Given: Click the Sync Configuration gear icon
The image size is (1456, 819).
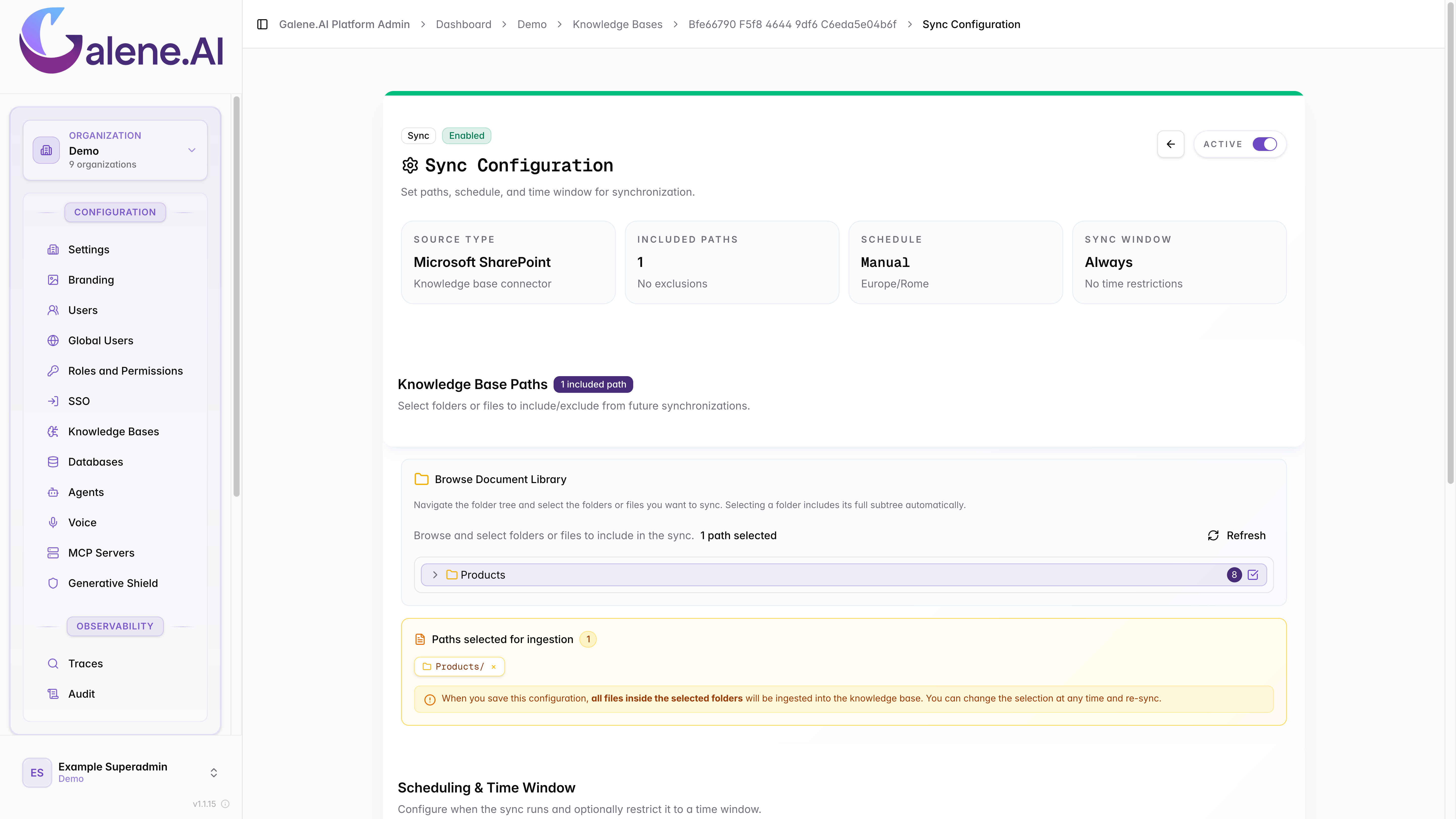Looking at the screenshot, I should [x=410, y=165].
